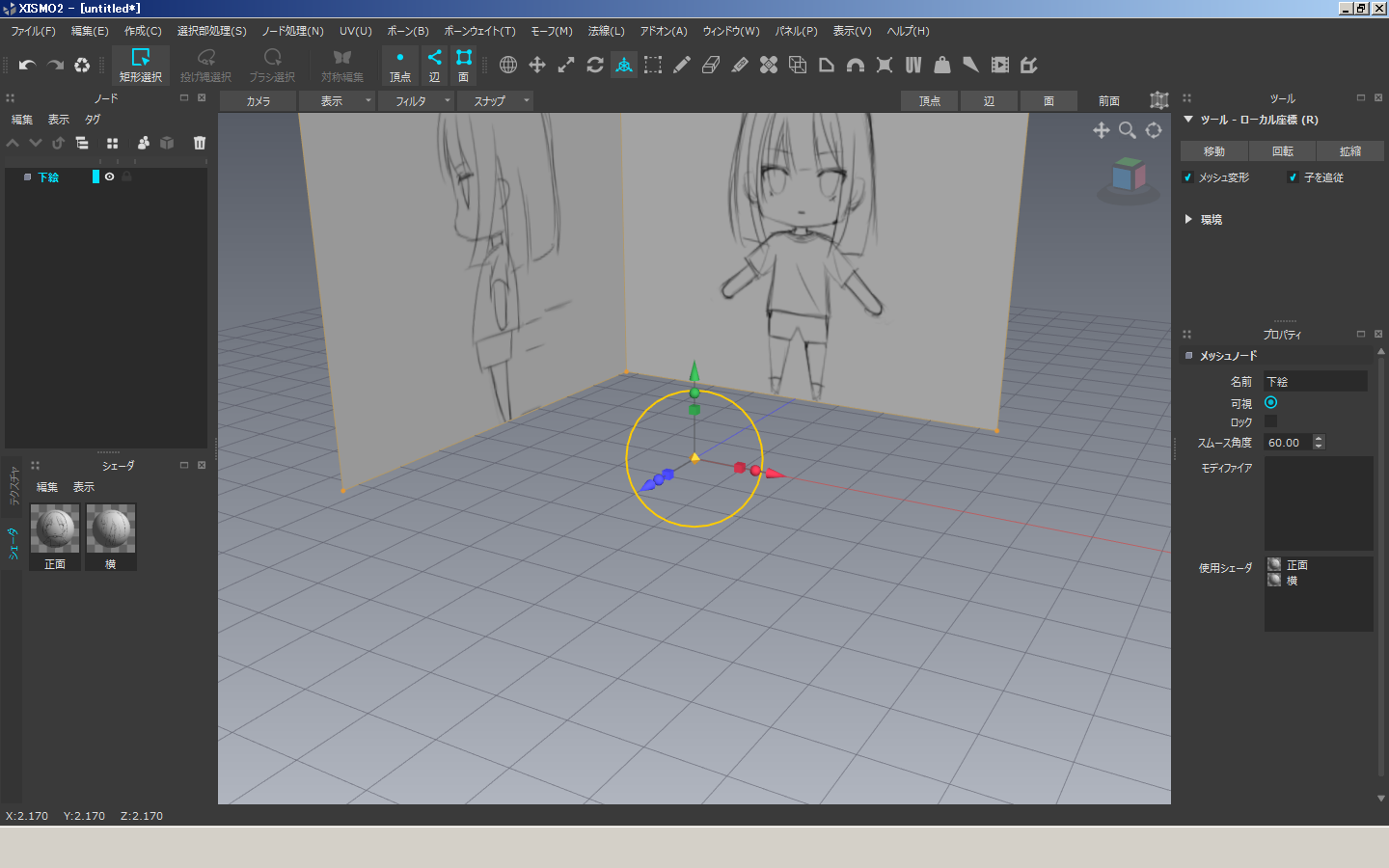Click the viewport zoom magnifier icon
This screenshot has width=1389, height=868.
click(1127, 130)
